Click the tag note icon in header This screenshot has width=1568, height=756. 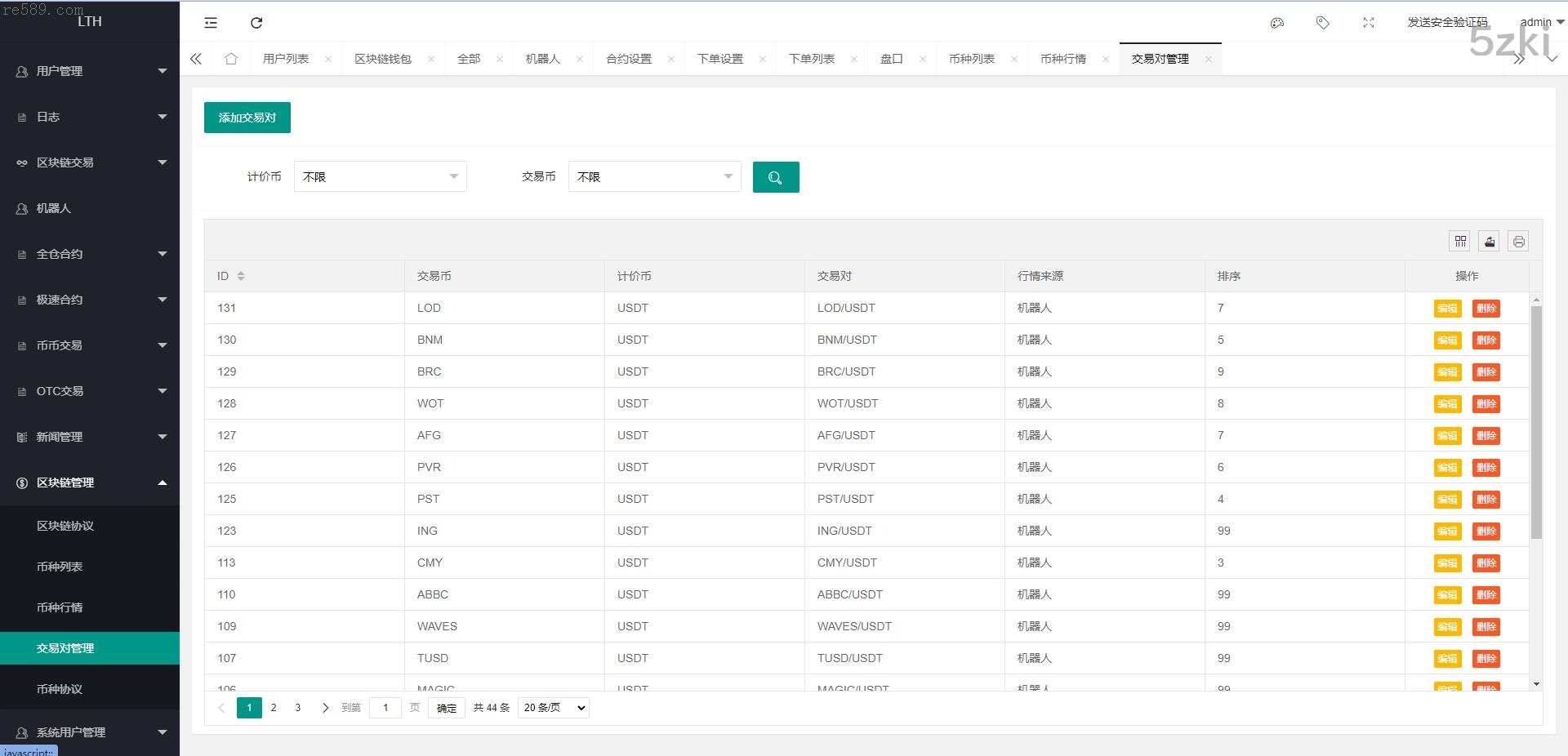[x=1323, y=23]
